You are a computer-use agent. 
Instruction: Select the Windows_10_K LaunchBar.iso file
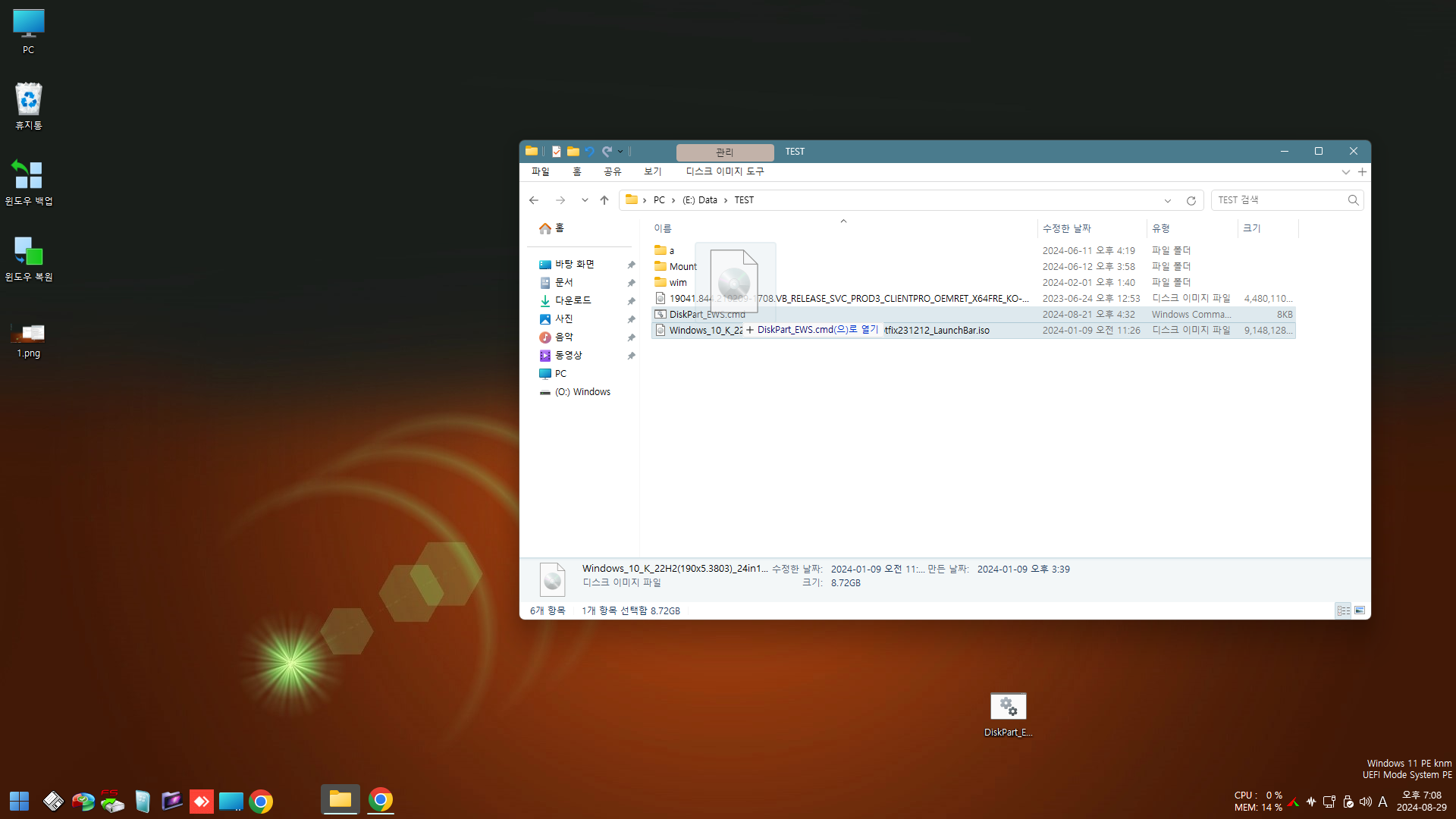973,331
